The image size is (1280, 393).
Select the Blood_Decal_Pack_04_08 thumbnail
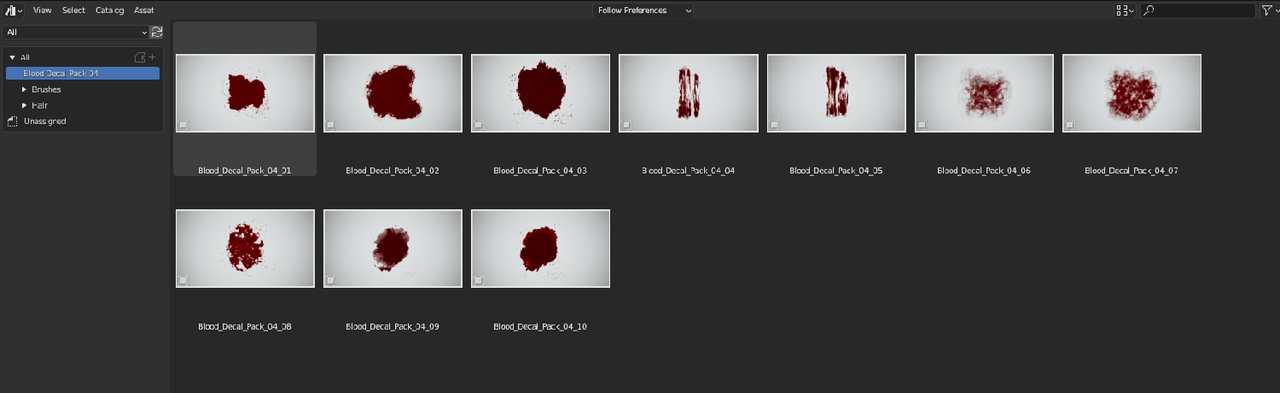pyautogui.click(x=245, y=249)
